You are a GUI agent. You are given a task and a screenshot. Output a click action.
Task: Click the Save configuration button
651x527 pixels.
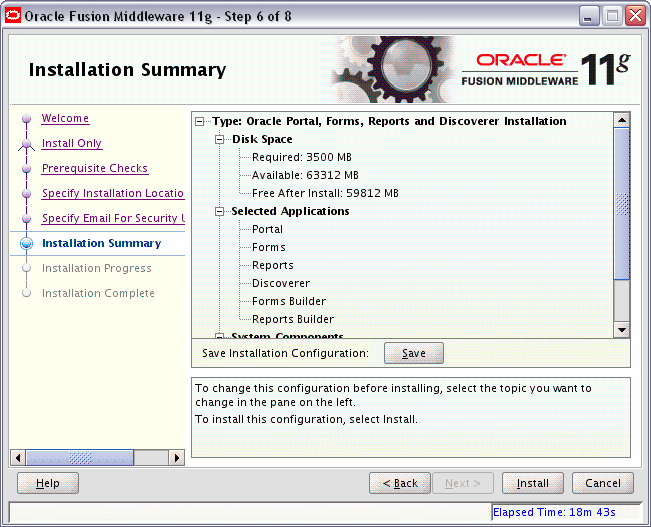tap(414, 353)
